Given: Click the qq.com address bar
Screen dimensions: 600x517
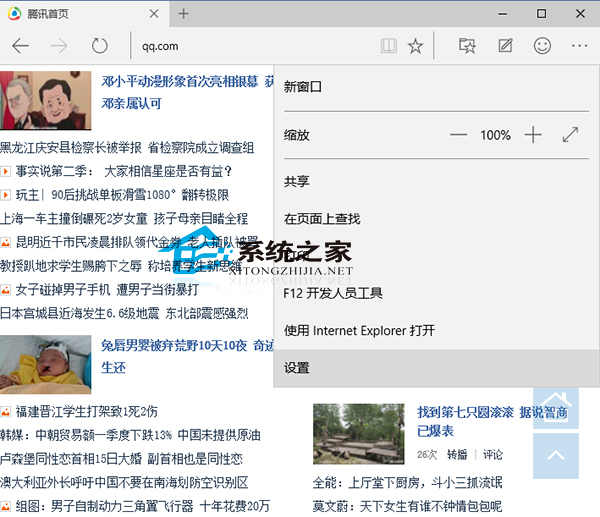Looking at the screenshot, I should coord(253,46).
